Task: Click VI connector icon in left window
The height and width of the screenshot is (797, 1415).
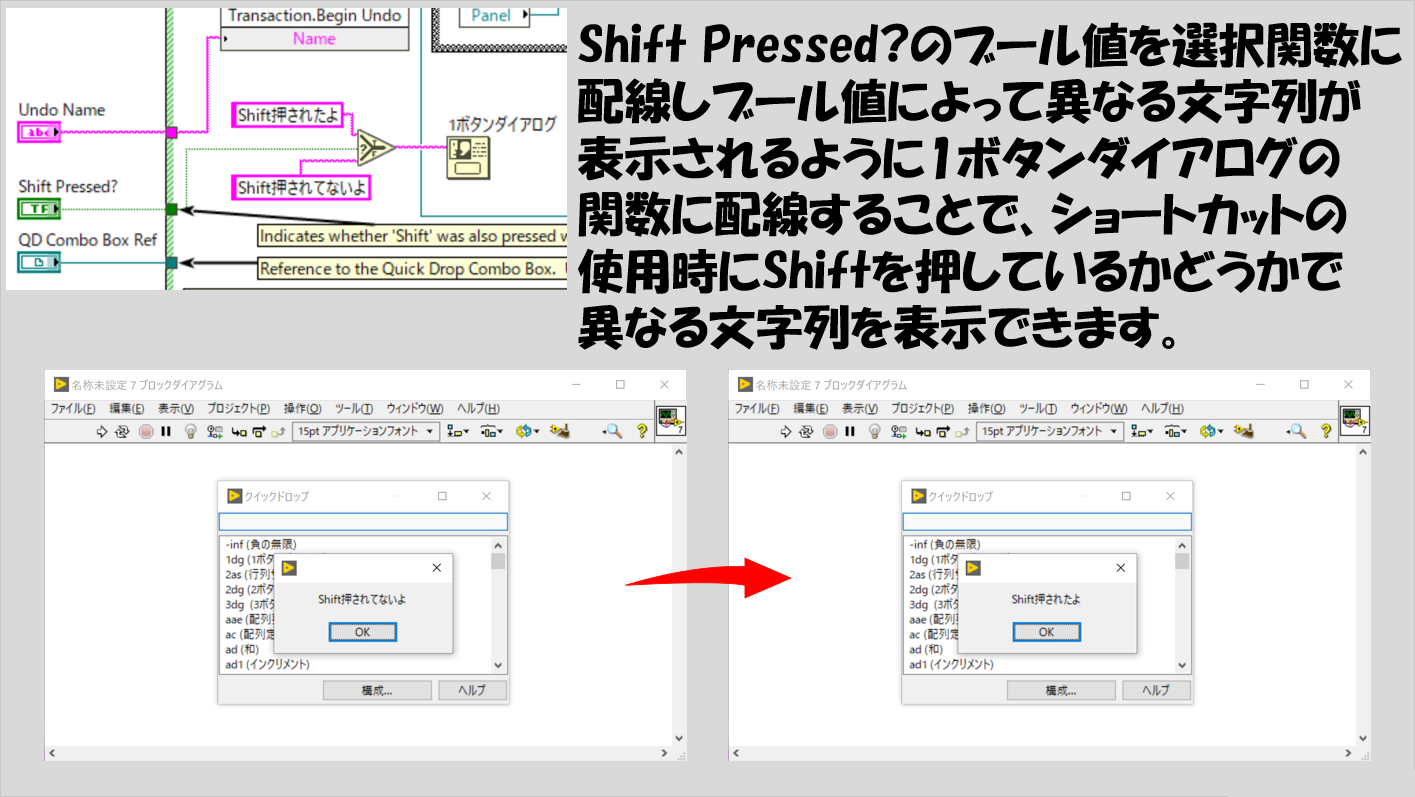Action: tap(670, 421)
